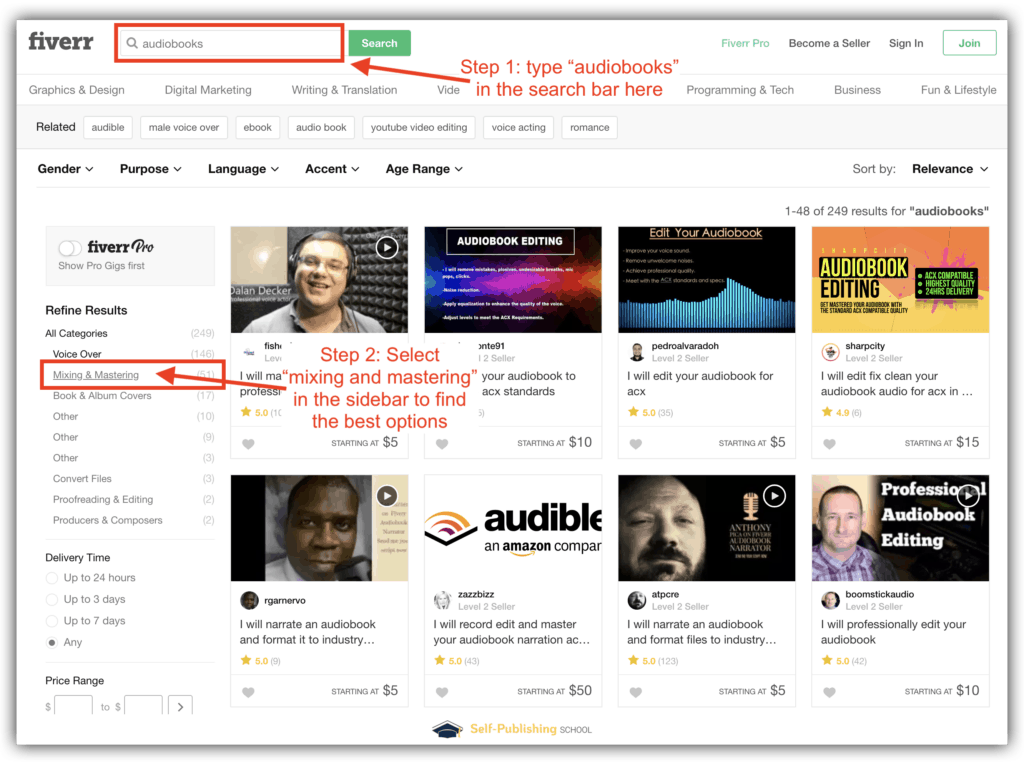Play the Dalan Decker gig video
1024x775 pixels.
[x=387, y=247]
